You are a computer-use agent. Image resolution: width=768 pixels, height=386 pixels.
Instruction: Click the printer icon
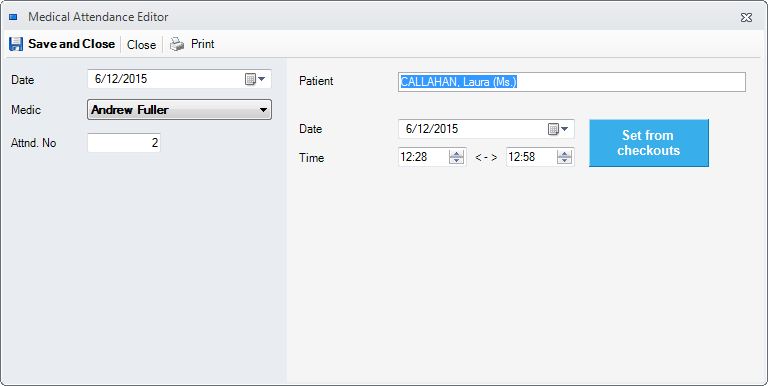(177, 44)
